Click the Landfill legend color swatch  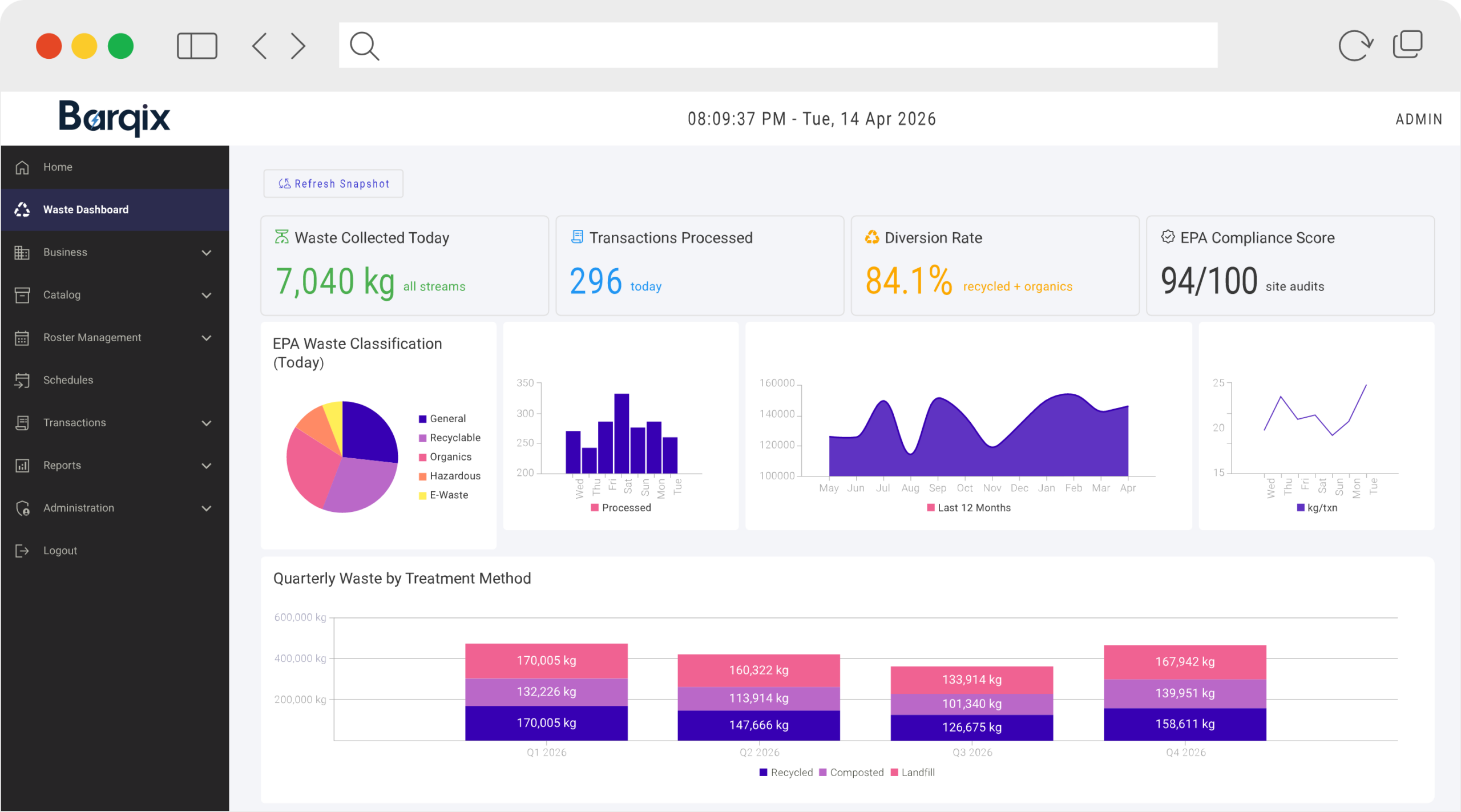tap(894, 773)
